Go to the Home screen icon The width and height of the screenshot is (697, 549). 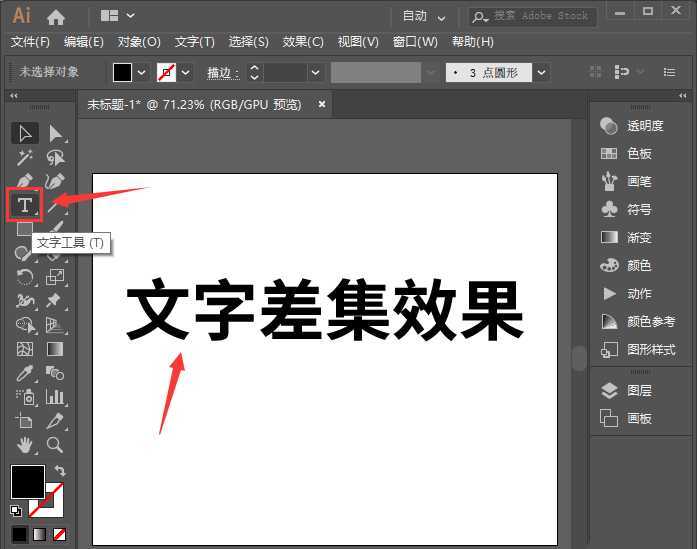(x=56, y=16)
